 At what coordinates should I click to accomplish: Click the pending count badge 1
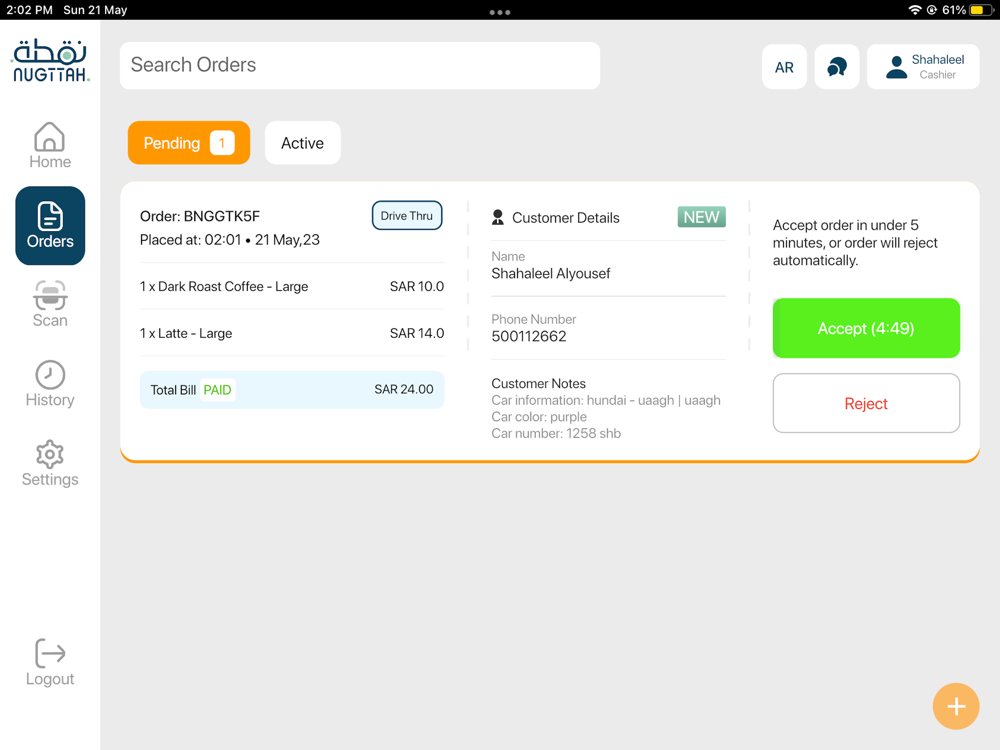222,143
